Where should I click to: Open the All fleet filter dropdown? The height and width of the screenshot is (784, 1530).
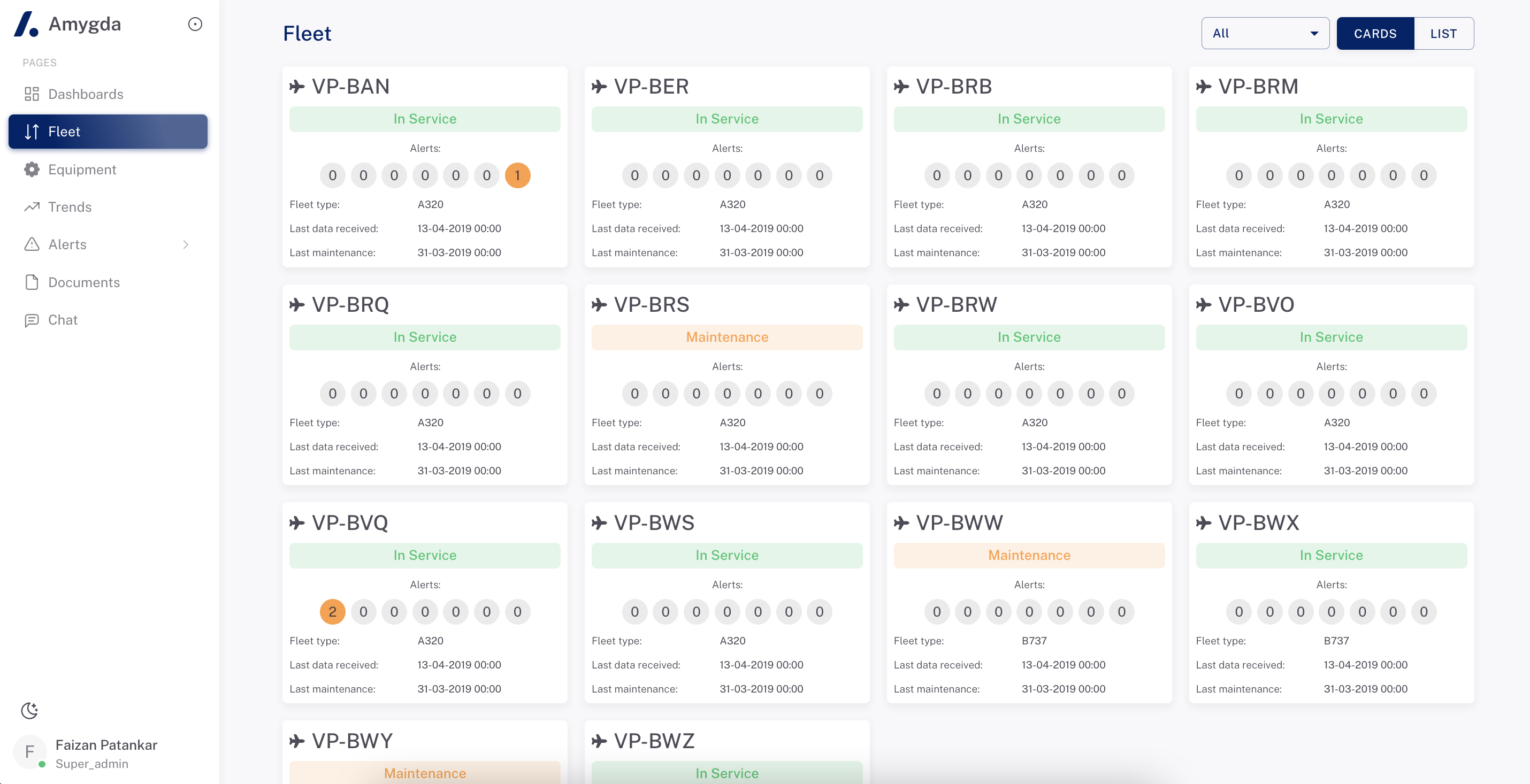(1265, 33)
